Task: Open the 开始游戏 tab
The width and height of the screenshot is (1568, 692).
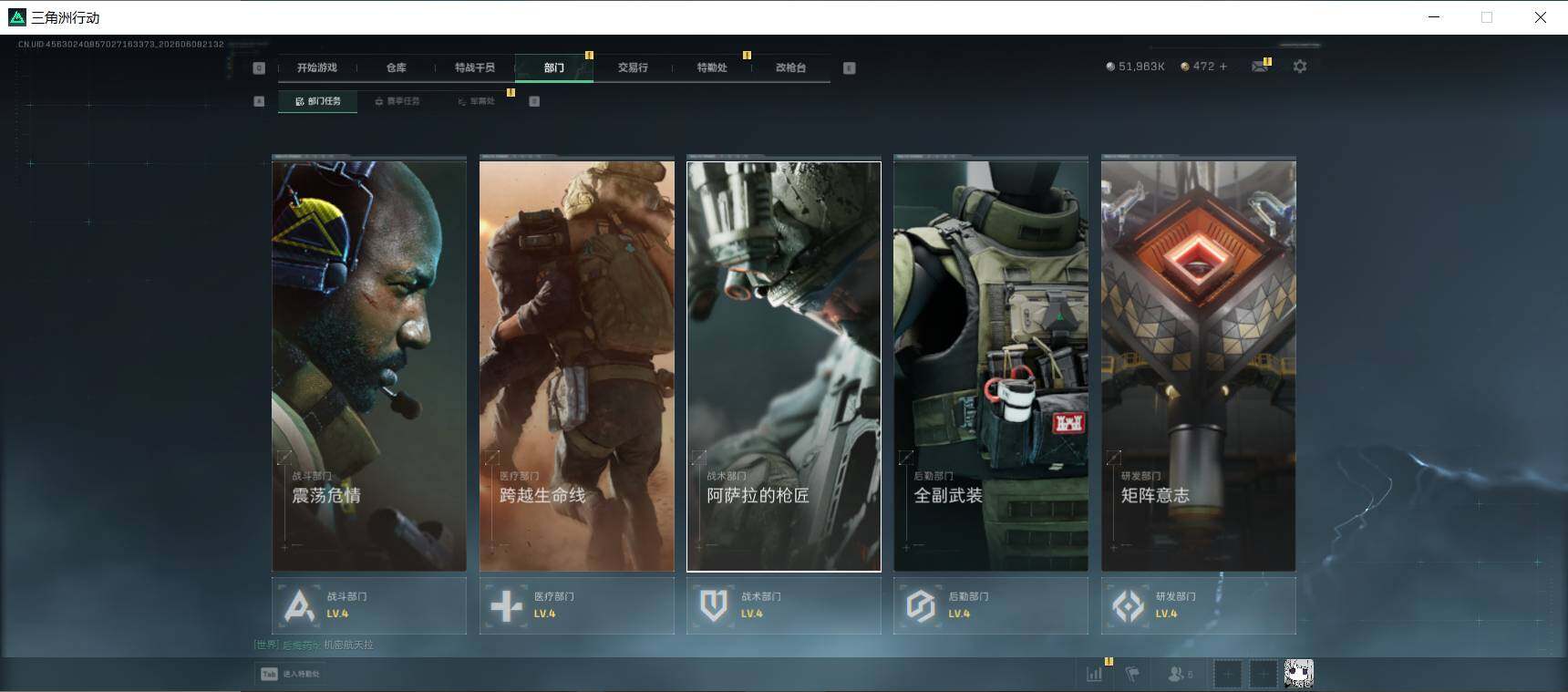Action: click(316, 67)
